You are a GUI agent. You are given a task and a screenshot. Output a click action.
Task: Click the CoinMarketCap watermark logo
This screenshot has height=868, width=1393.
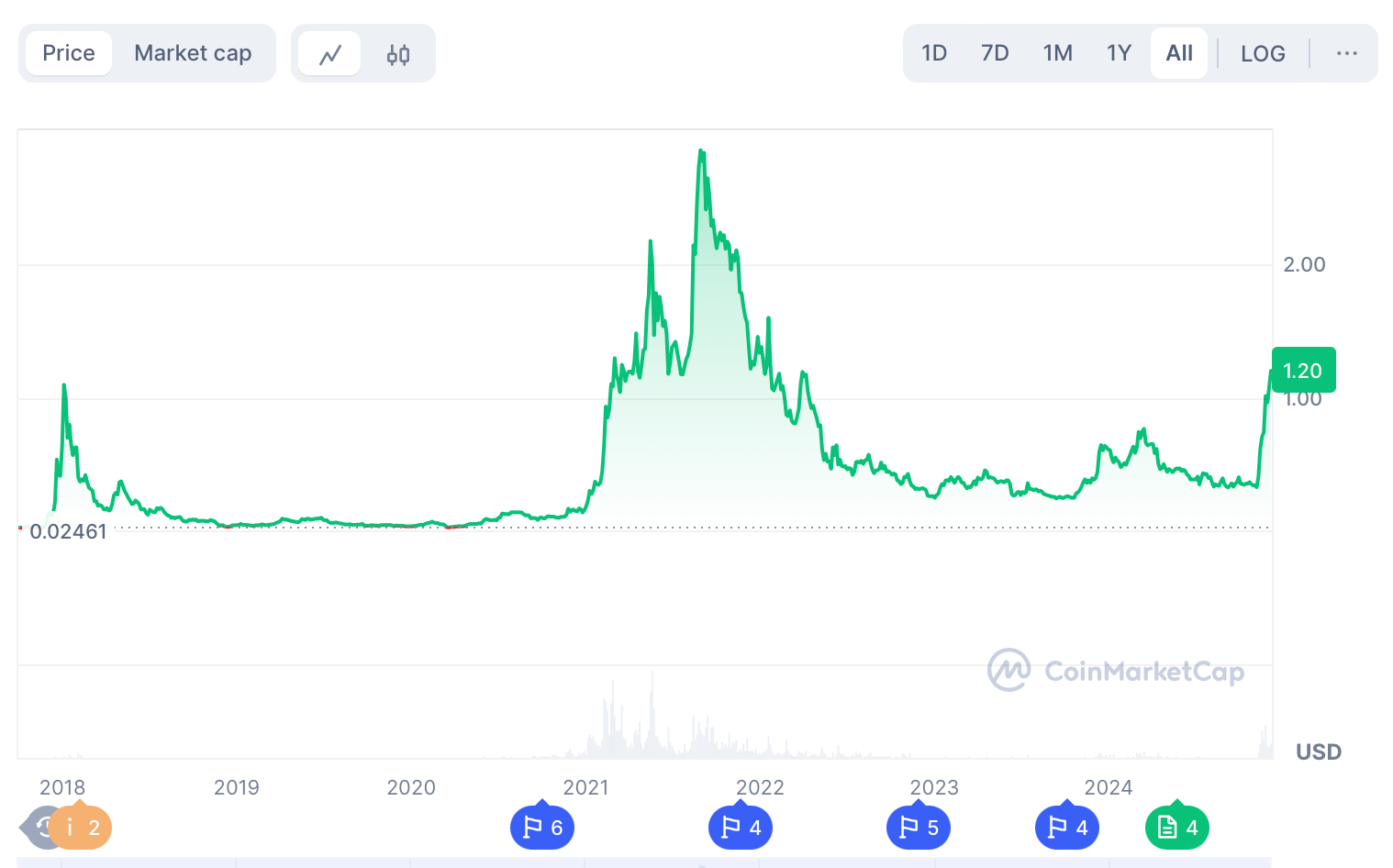click(x=1116, y=671)
